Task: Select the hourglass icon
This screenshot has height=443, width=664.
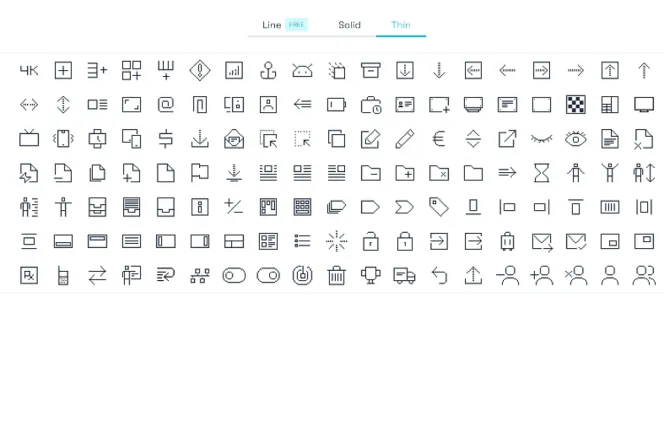Action: pos(541,173)
